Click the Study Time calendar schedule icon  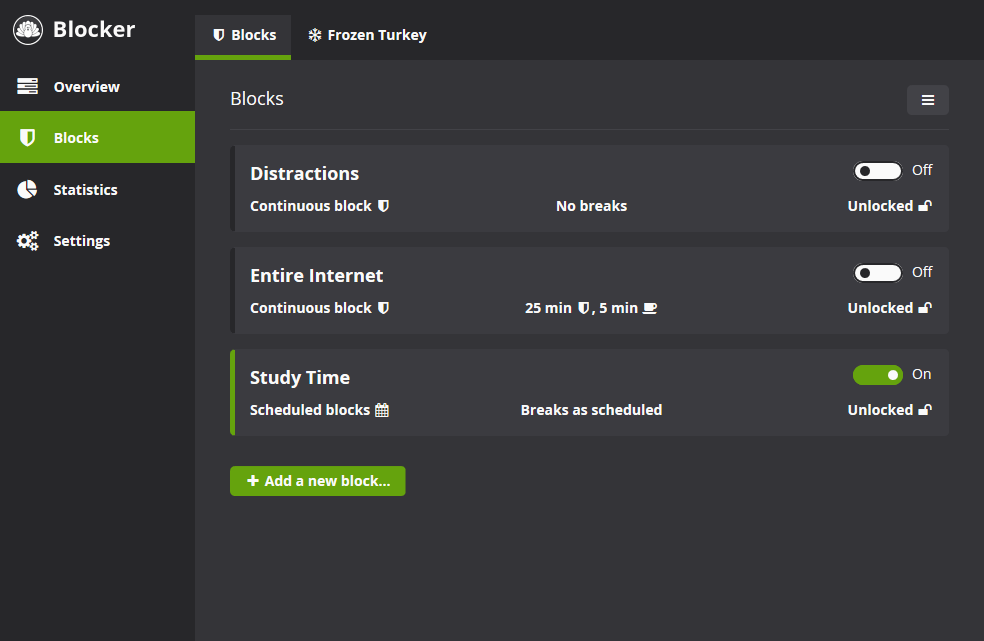[x=382, y=410]
